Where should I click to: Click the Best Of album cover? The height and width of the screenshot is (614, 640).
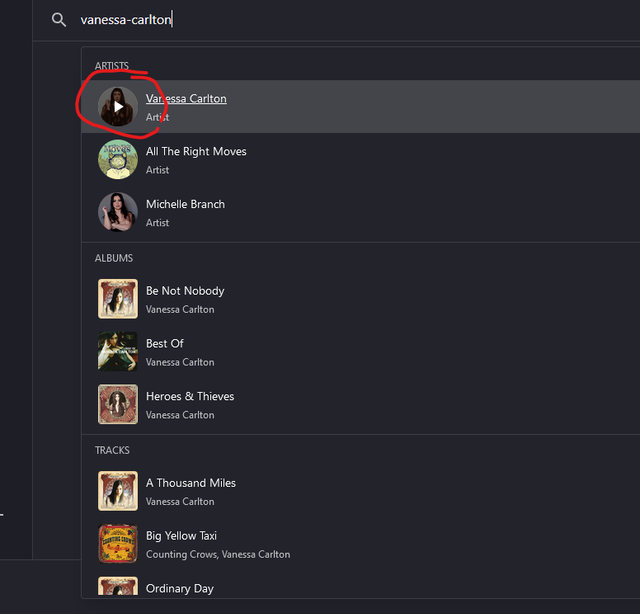[118, 351]
